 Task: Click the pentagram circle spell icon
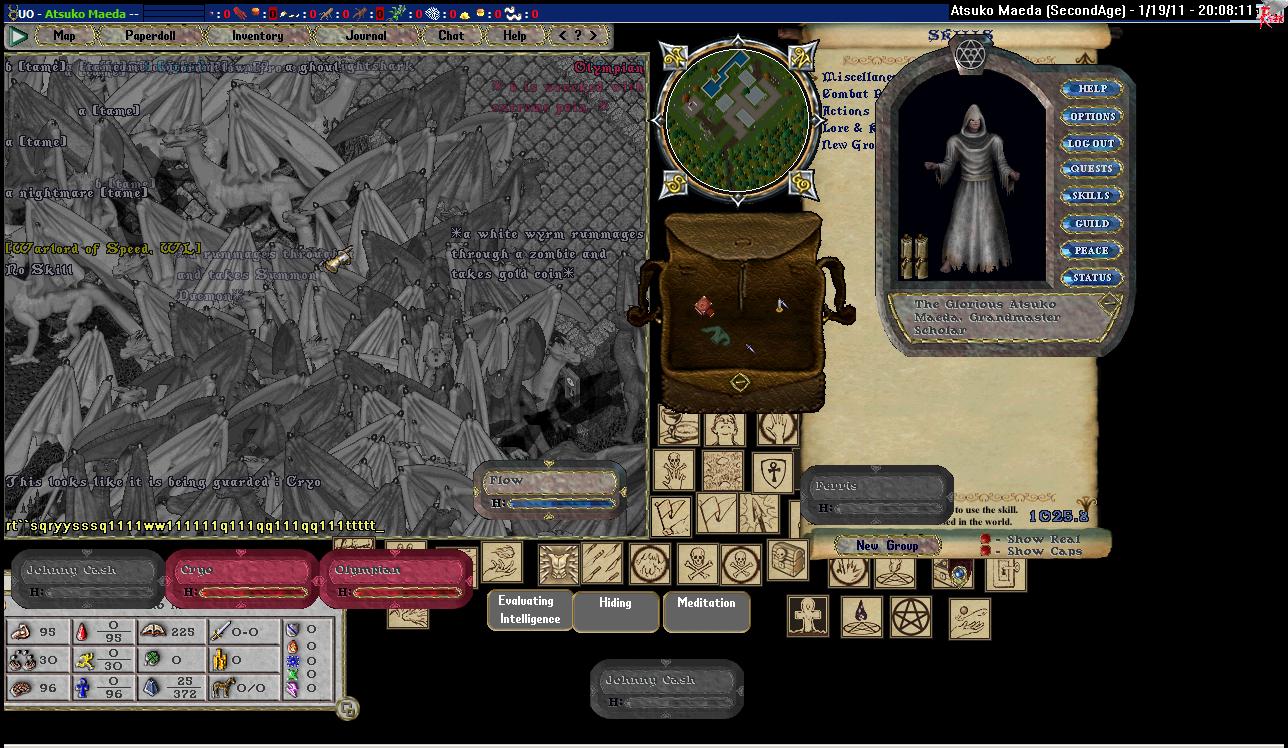tap(911, 617)
